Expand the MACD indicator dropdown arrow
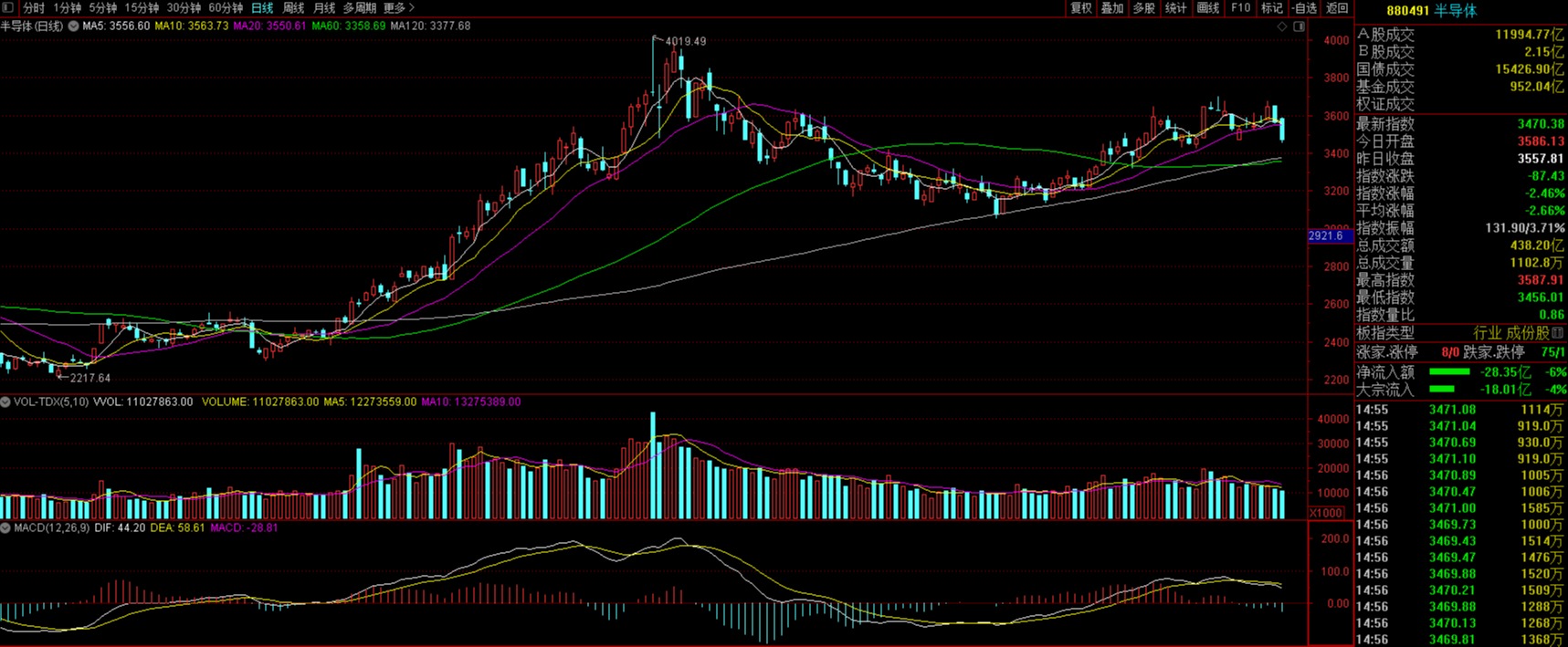Screen dimensions: 1568x647 pyautogui.click(x=5, y=527)
